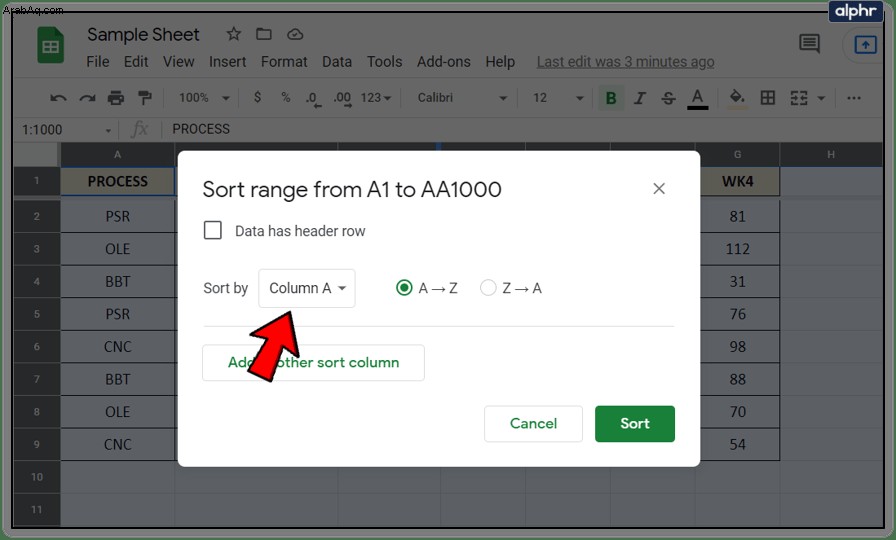This screenshot has height=540, width=896.
Task: Select the paint format roller icon
Action: tap(145, 98)
